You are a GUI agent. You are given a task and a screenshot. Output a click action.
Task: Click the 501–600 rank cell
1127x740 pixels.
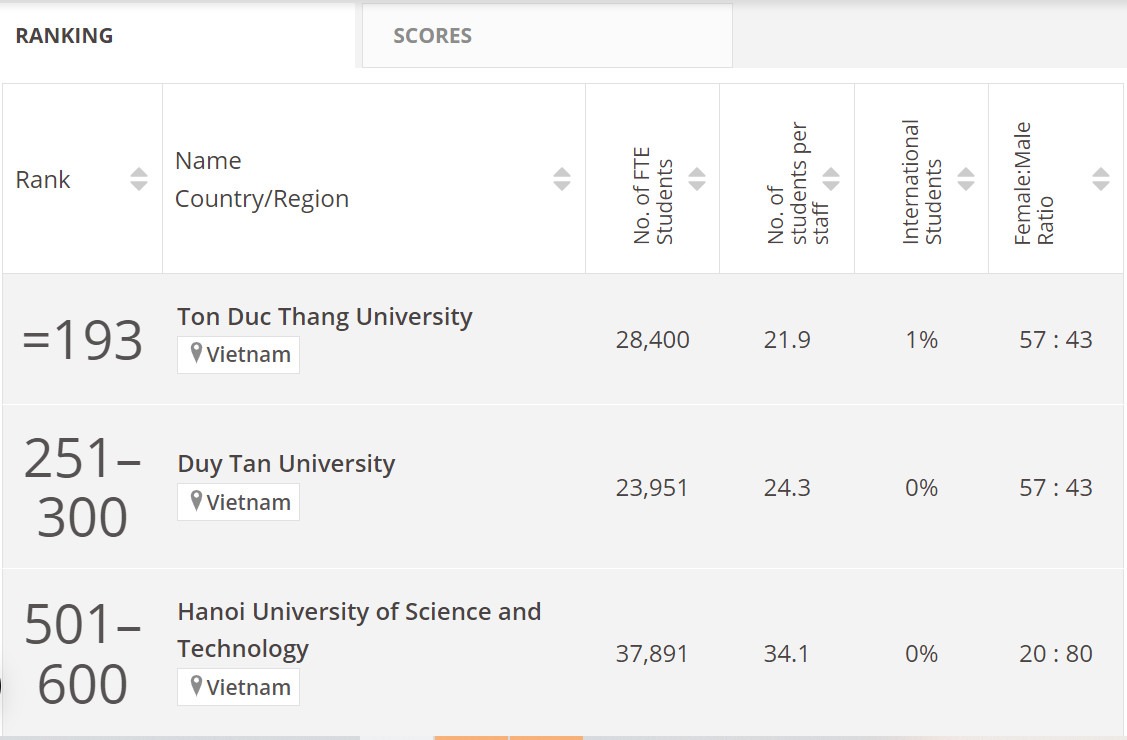coord(82,655)
